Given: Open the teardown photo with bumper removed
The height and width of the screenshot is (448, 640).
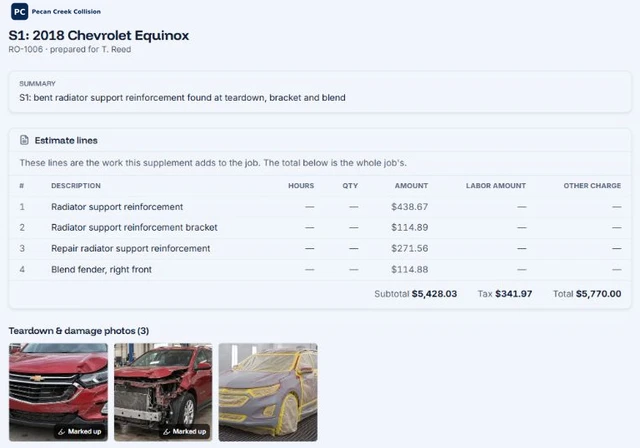Looking at the screenshot, I should (163, 392).
